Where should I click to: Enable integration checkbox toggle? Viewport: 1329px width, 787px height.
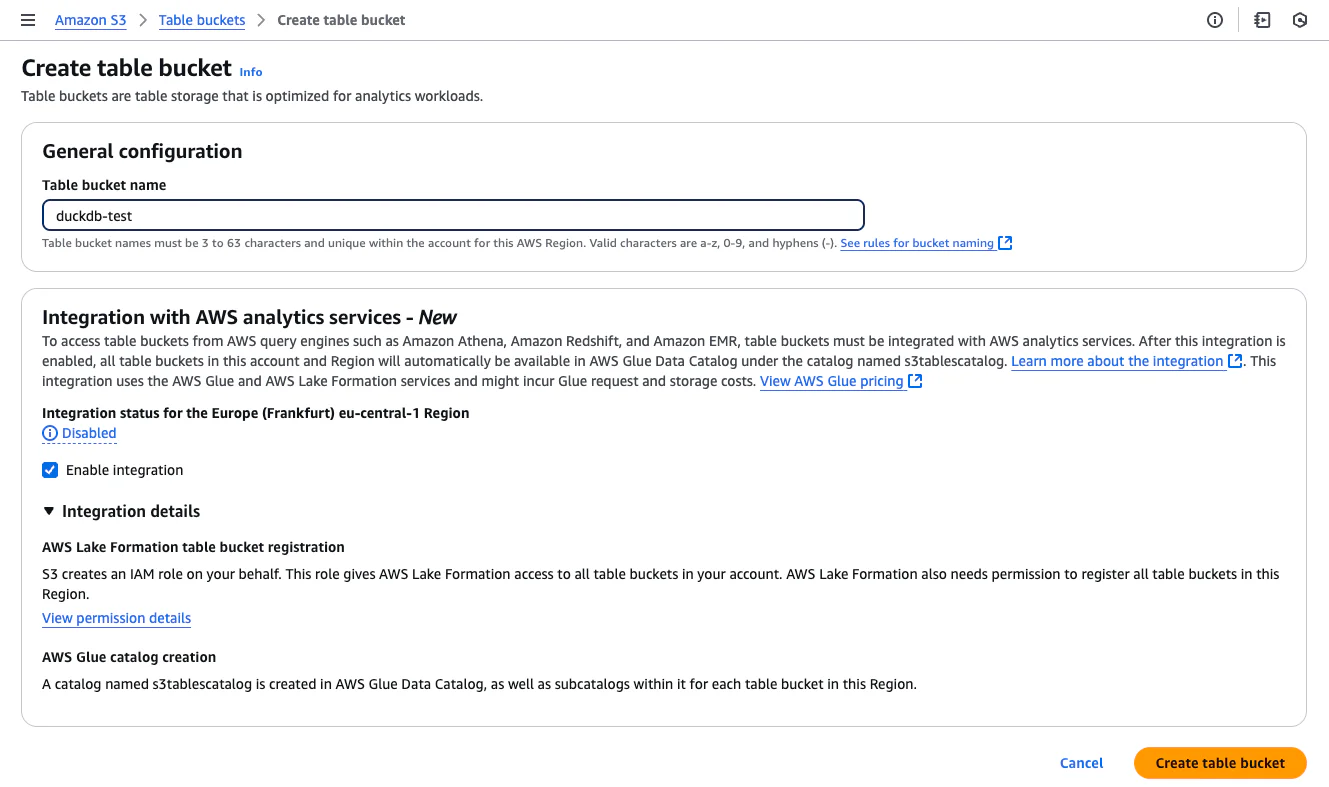coord(50,470)
